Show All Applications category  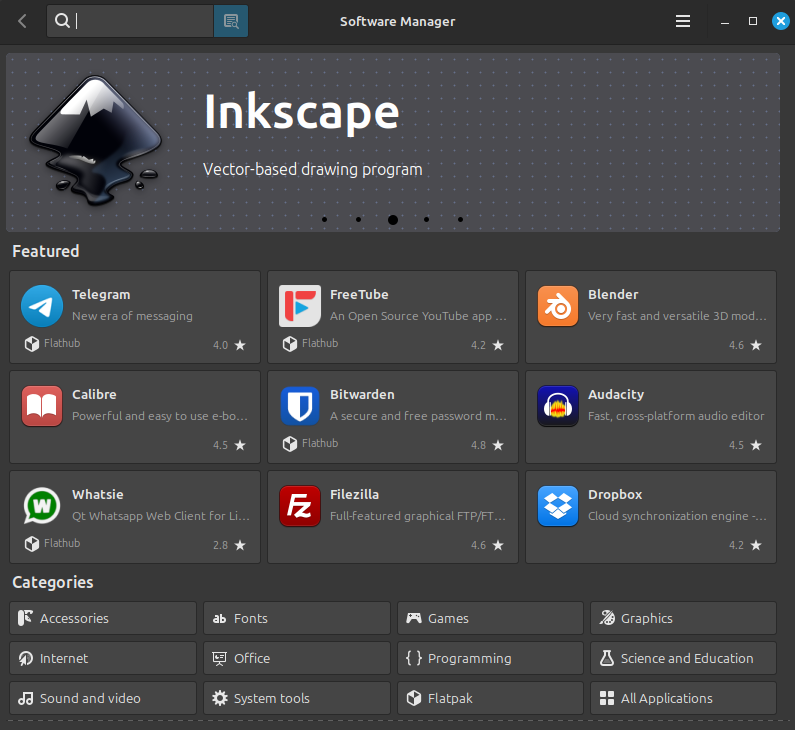click(x=683, y=698)
